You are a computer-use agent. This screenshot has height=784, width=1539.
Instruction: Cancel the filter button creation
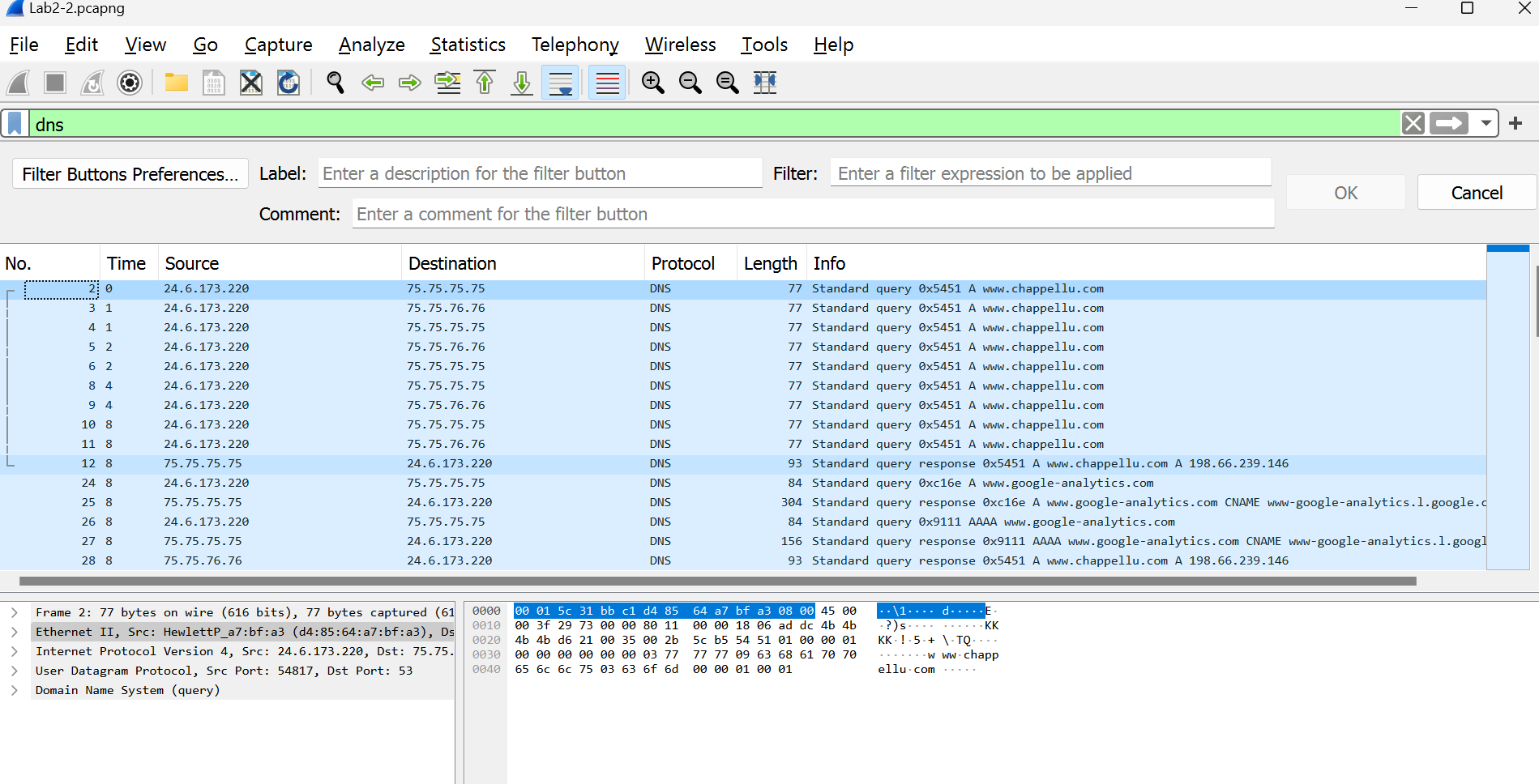point(1477,193)
